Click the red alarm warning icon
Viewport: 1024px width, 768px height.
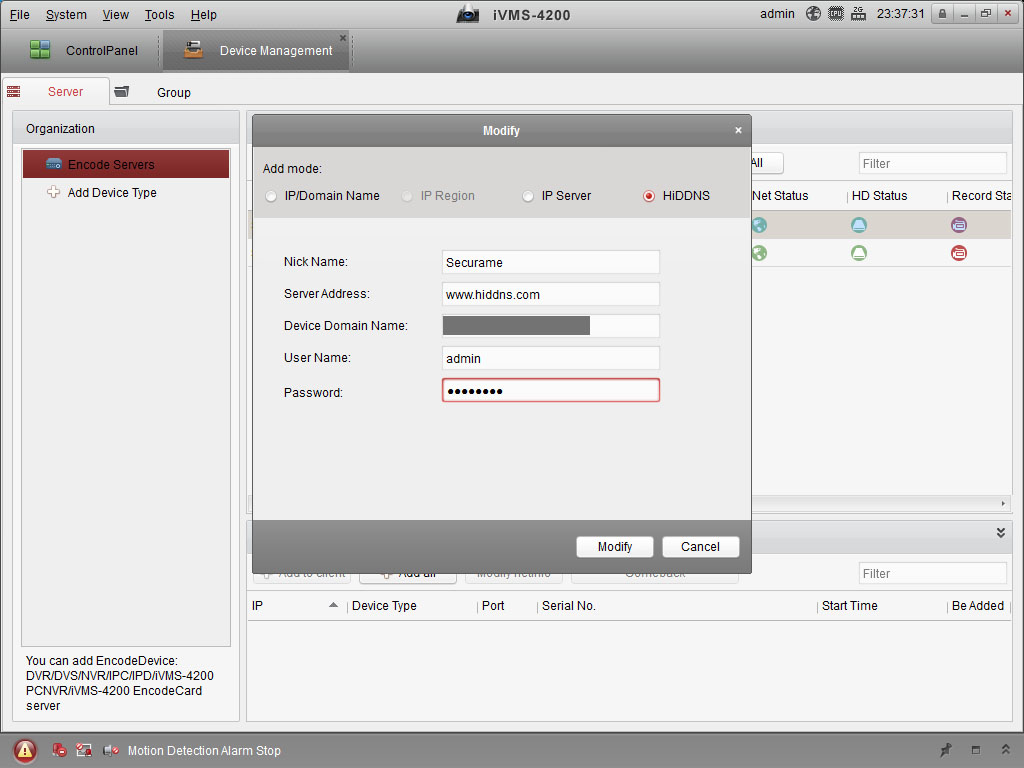[25, 750]
